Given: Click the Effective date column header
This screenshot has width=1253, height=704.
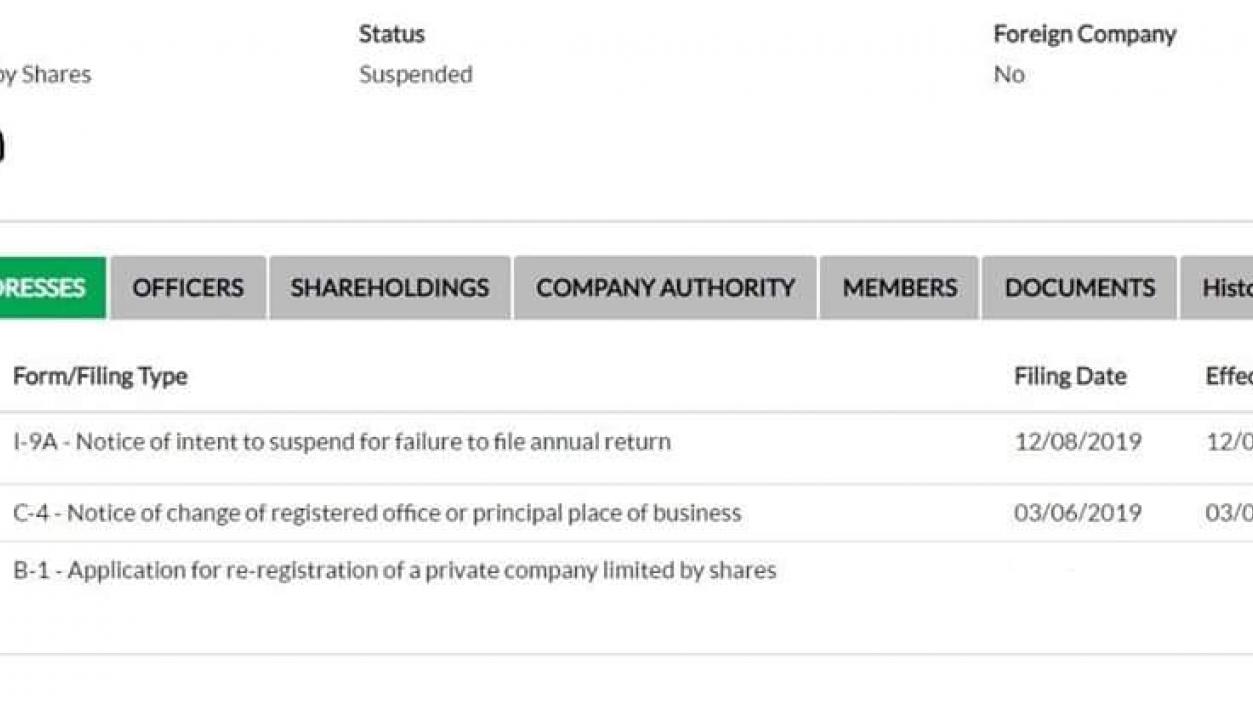Looking at the screenshot, I should click(x=1229, y=376).
